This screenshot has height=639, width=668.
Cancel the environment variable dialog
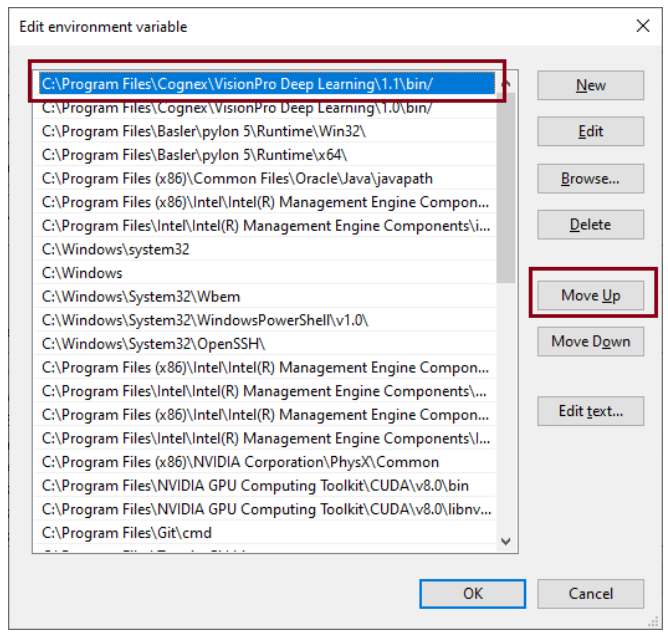pos(590,593)
